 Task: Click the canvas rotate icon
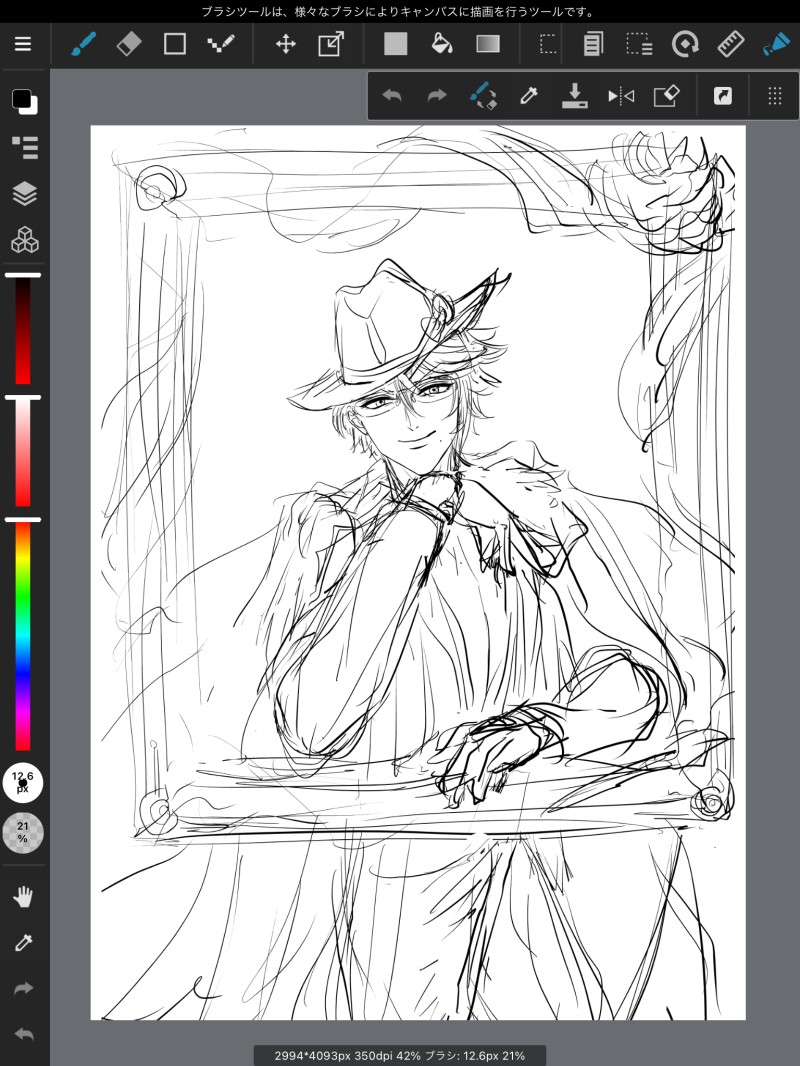[x=684, y=44]
